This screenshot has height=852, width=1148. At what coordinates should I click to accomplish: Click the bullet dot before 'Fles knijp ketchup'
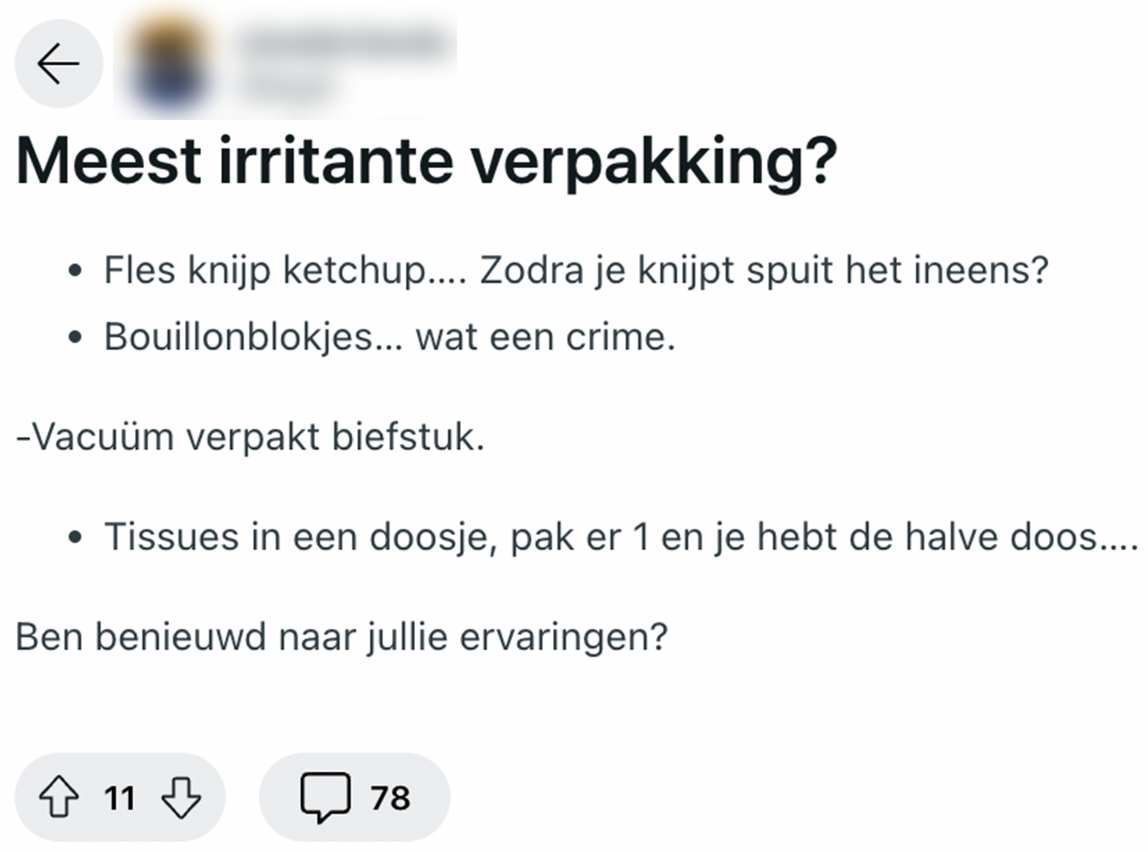click(x=75, y=273)
